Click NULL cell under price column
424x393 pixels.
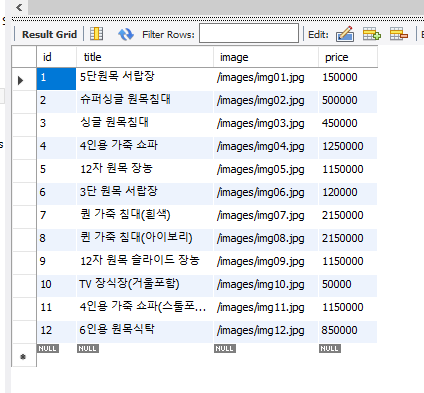click(330, 349)
